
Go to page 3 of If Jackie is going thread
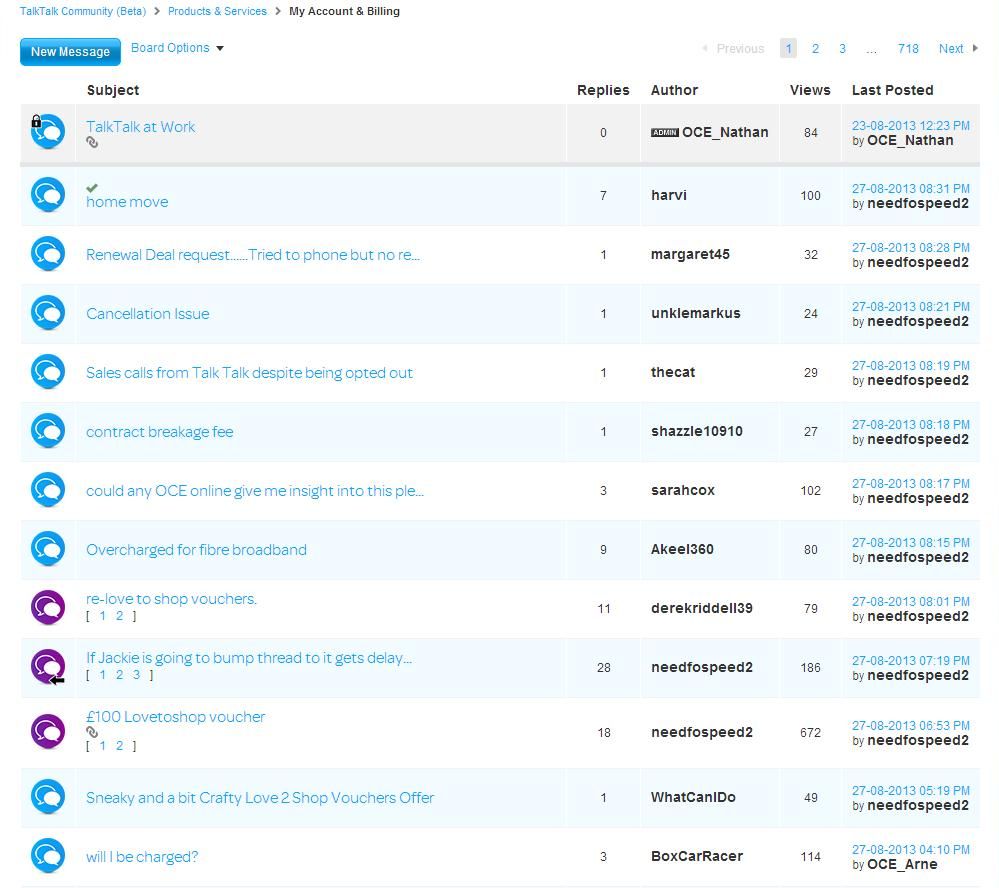tap(136, 675)
